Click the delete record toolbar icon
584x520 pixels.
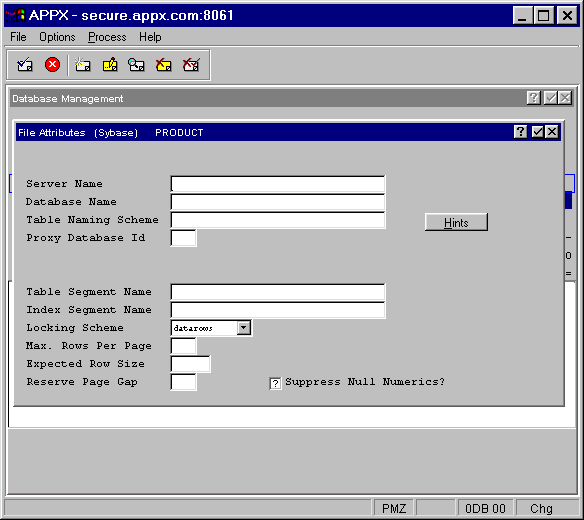tap(164, 65)
